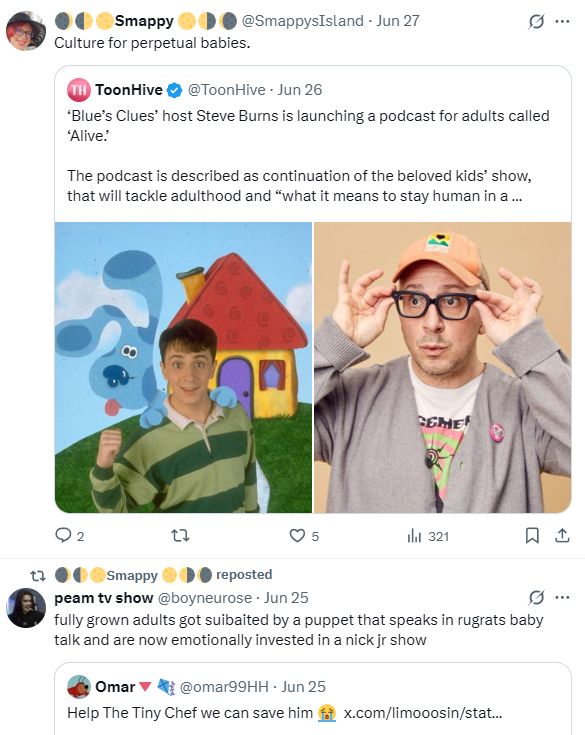This screenshot has width=585, height=735.
Task: Open peam tv show profile avatar
Action: 26,608
